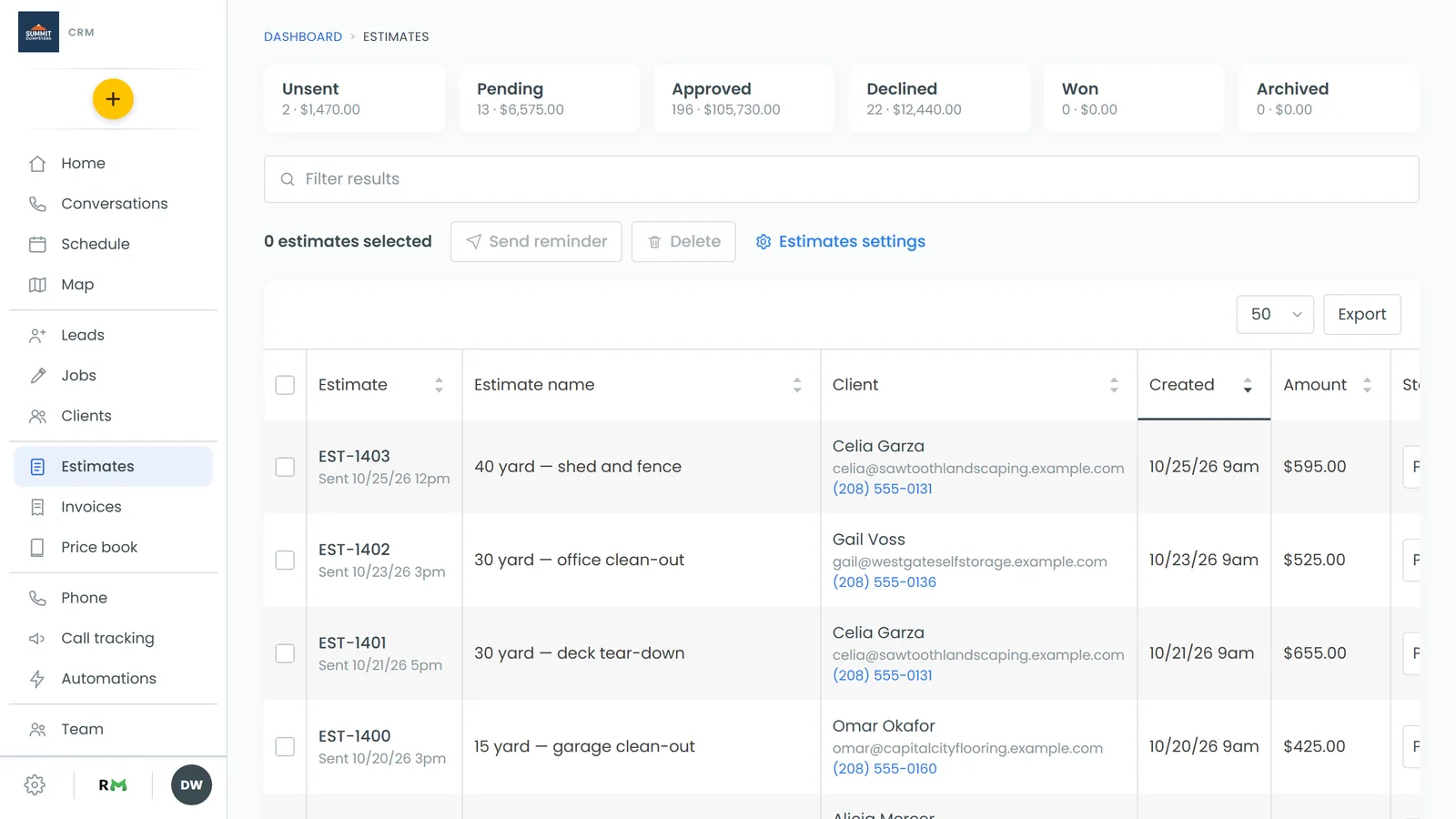Click the Export button
The height and width of the screenshot is (819, 1456).
click(x=1361, y=314)
